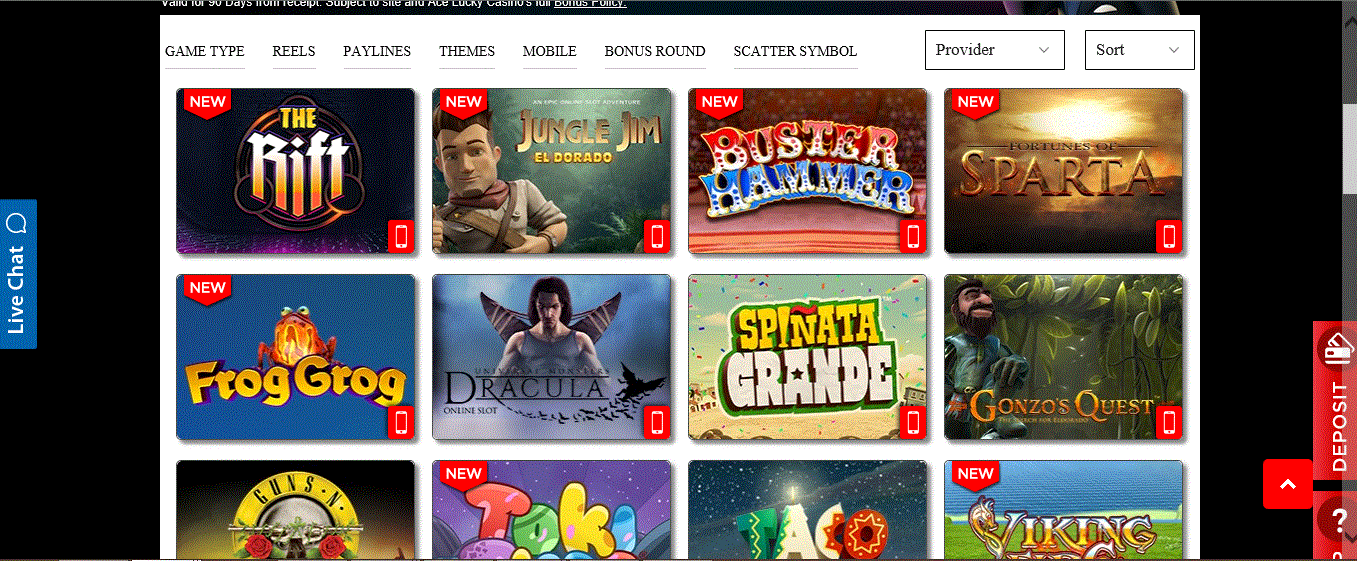This screenshot has height=561, width=1357.
Task: Open the Live Chat side tab
Action: pyautogui.click(x=18, y=274)
